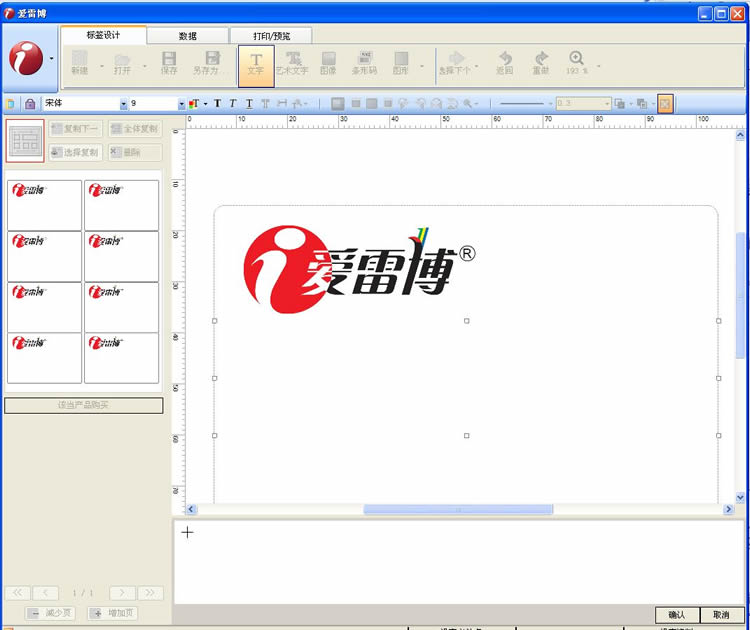Click the small magnifier icon in the format bar
Image resolution: width=750 pixels, height=630 pixels.
pos(468,103)
